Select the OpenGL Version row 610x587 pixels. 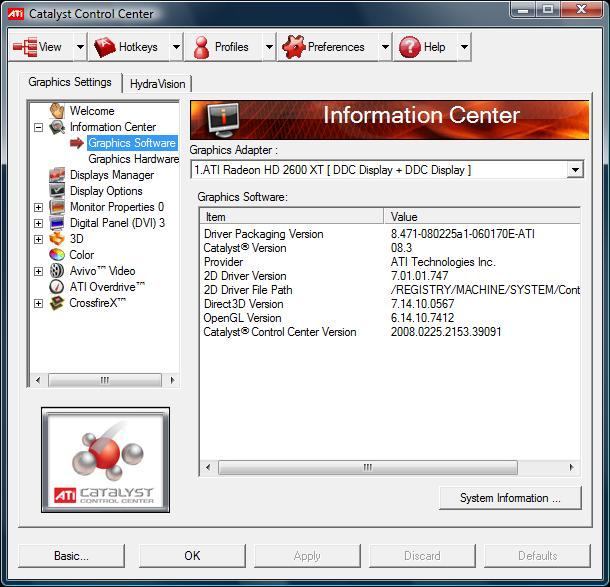[390, 318]
